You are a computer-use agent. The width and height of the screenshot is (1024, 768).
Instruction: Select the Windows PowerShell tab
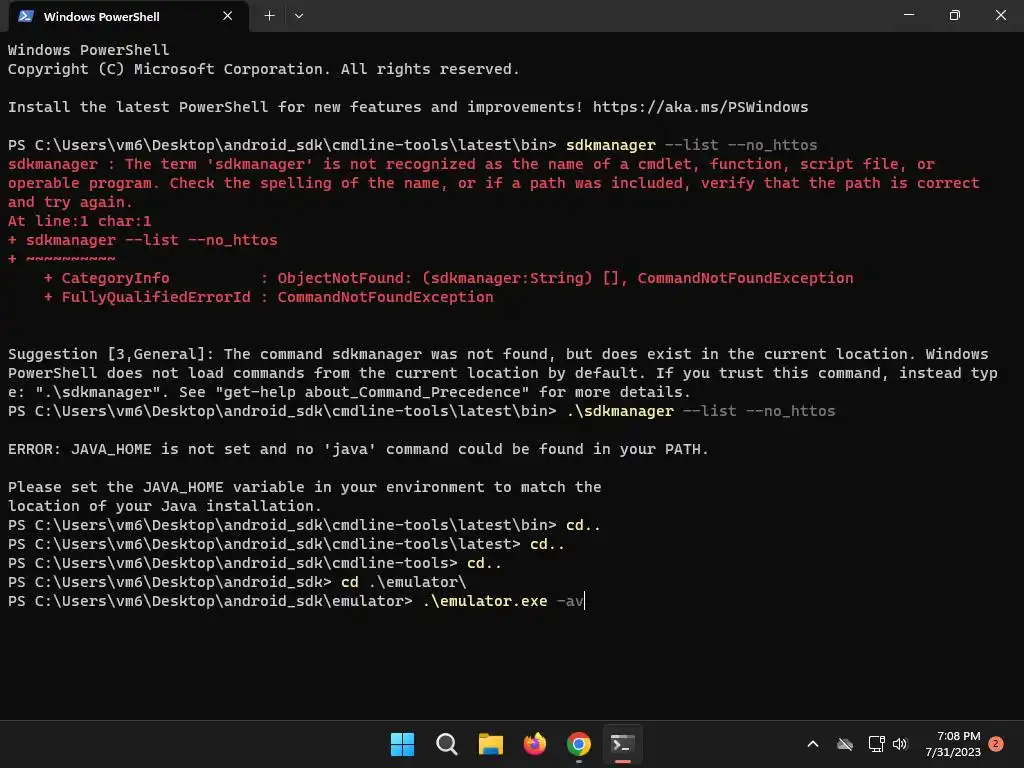point(128,16)
